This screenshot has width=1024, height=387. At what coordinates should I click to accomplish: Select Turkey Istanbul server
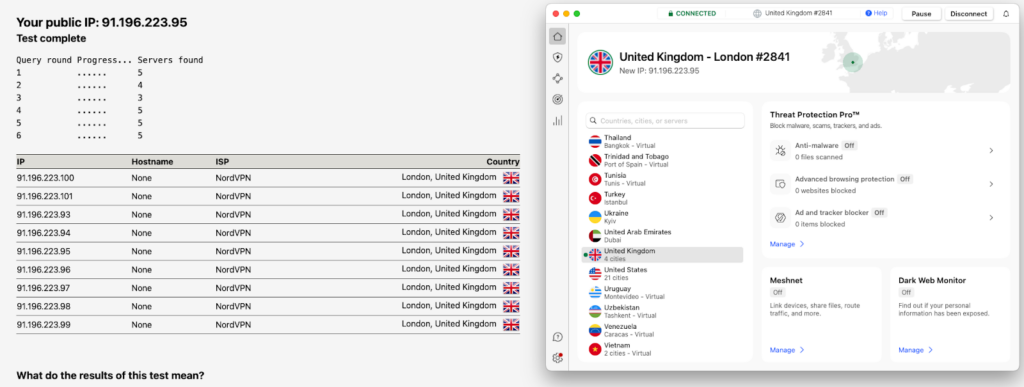click(662, 198)
